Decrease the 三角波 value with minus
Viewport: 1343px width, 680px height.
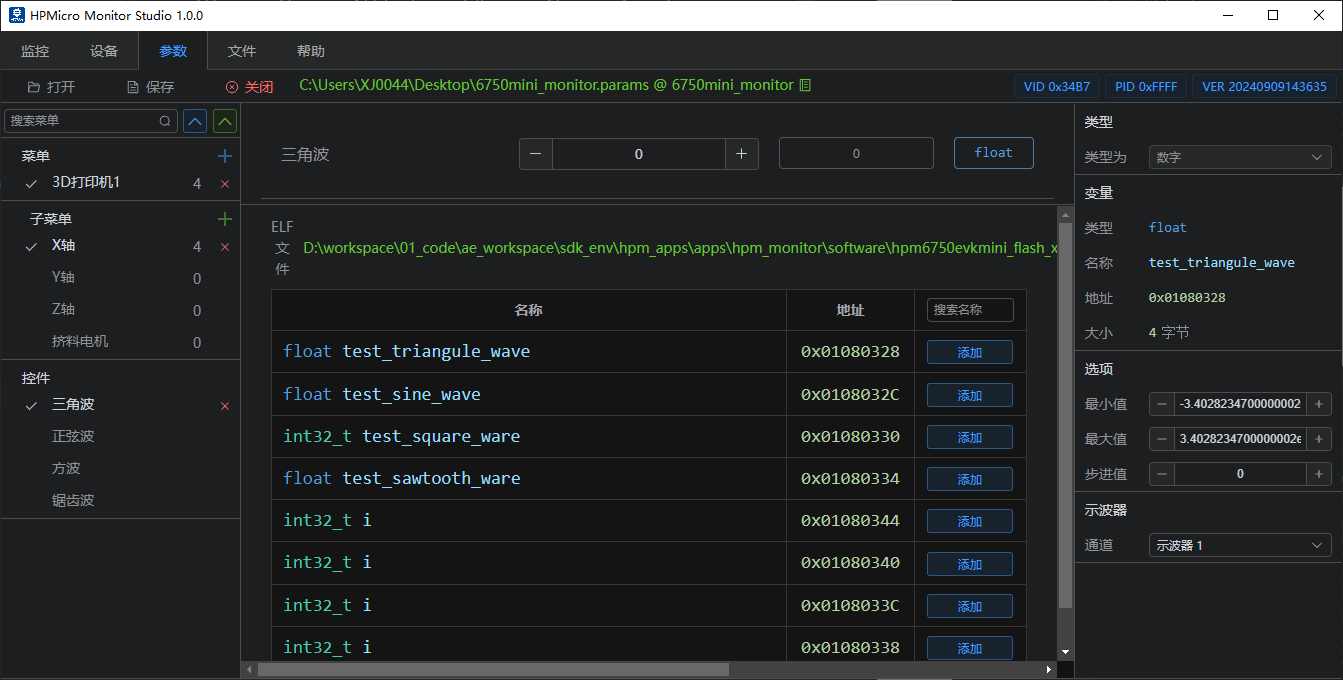536,154
